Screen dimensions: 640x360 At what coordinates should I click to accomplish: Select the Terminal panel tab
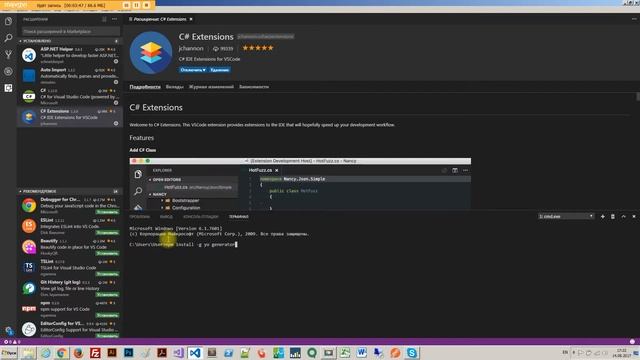[x=239, y=217]
